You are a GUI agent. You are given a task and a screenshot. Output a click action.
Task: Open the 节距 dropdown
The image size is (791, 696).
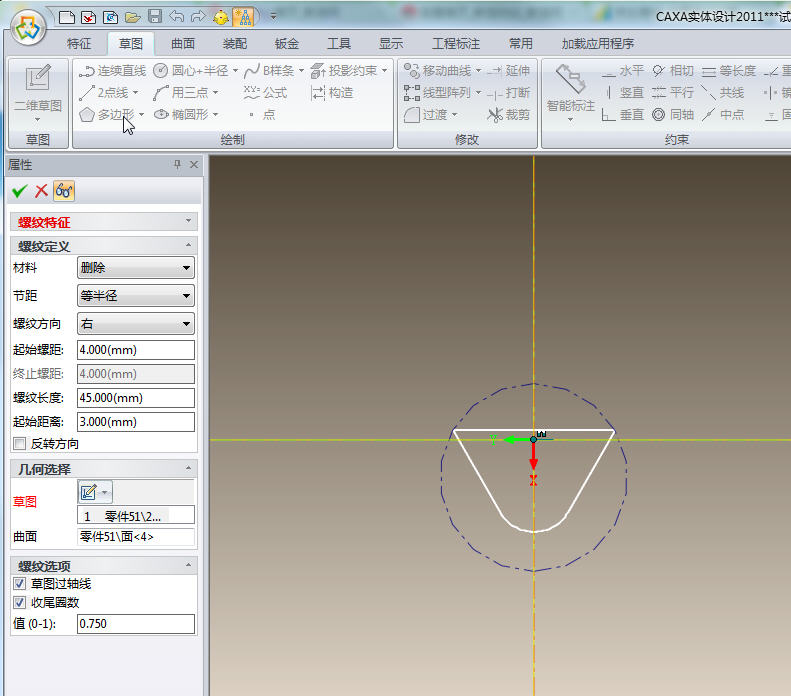pyautogui.click(x=135, y=296)
